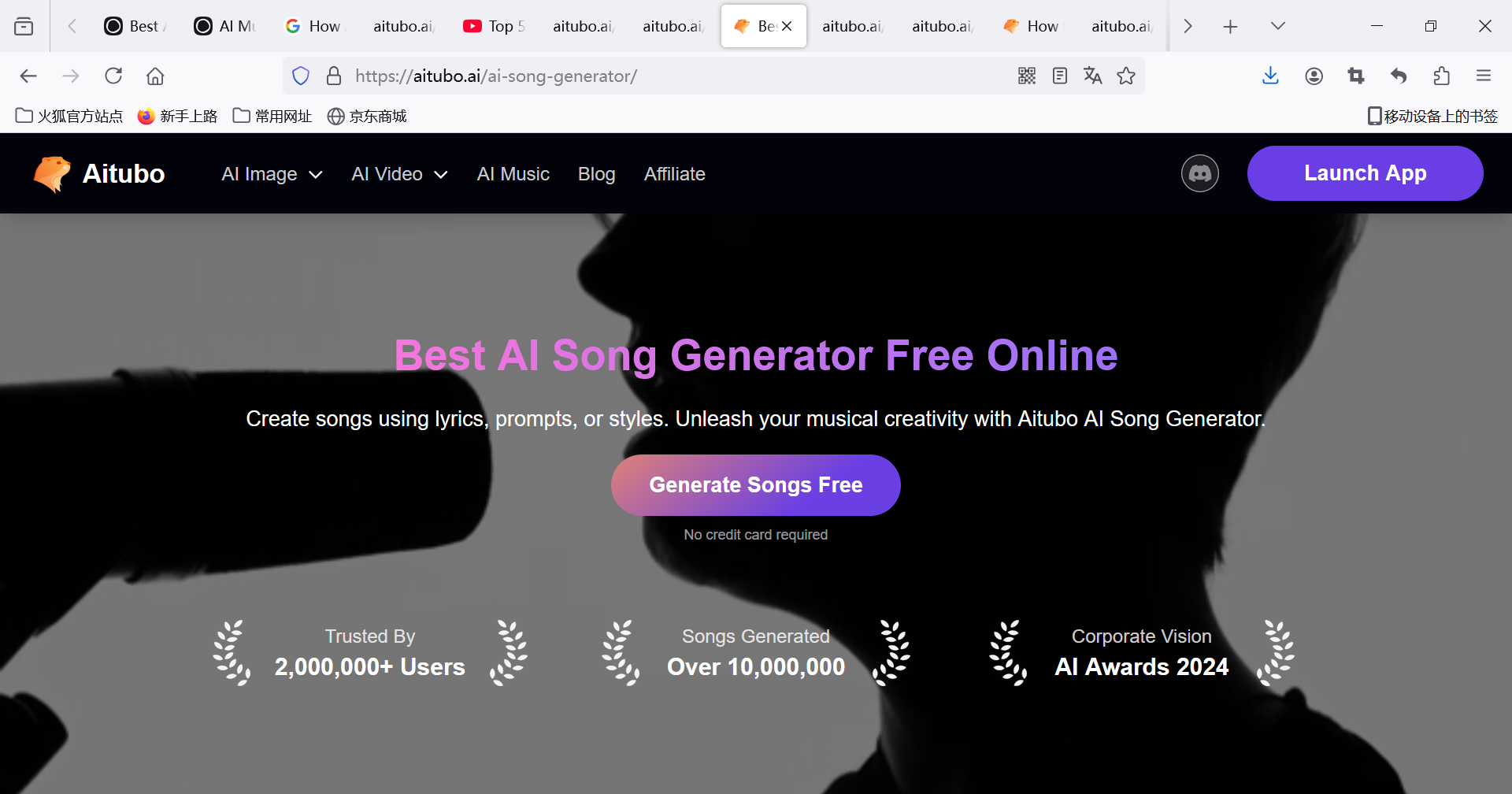The width and height of the screenshot is (1512, 794).
Task: Click 'Over 10,000,000' text
Action: 756,667
